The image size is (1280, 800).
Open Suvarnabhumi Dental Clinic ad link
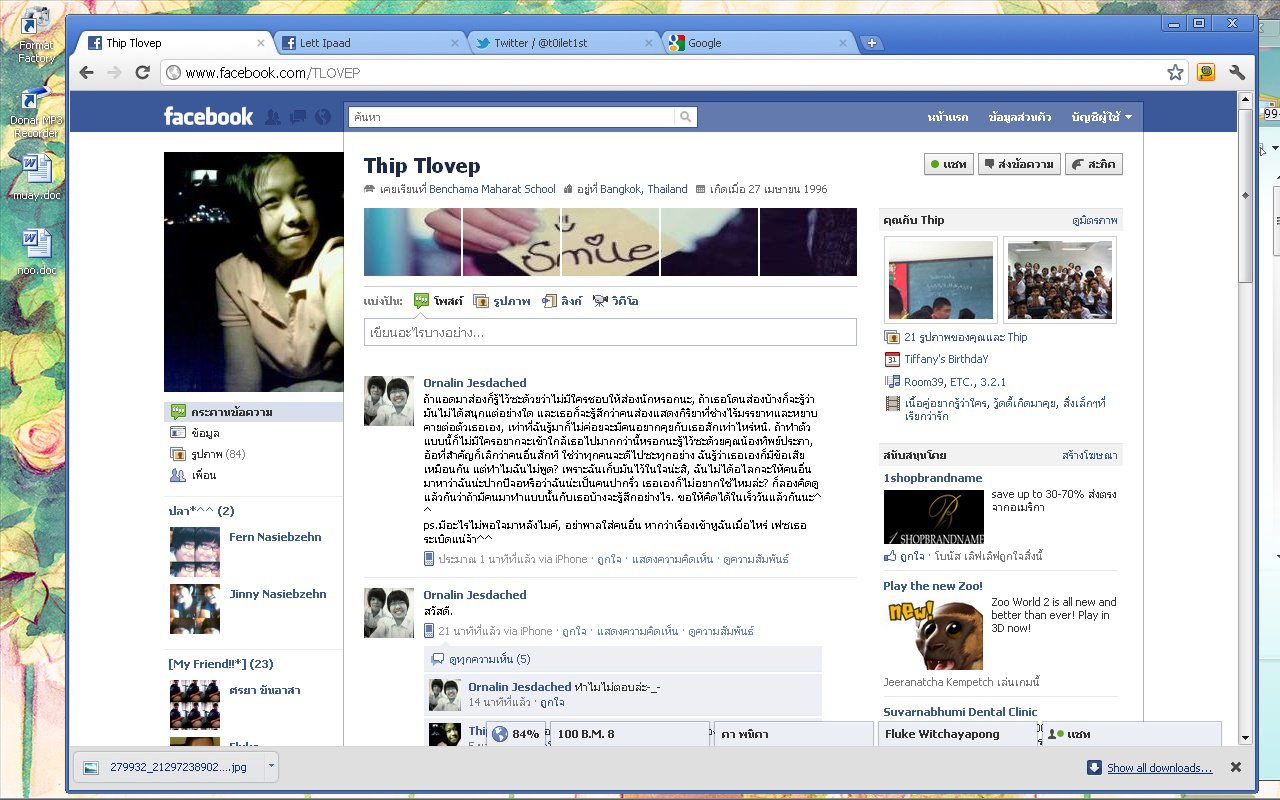click(960, 712)
